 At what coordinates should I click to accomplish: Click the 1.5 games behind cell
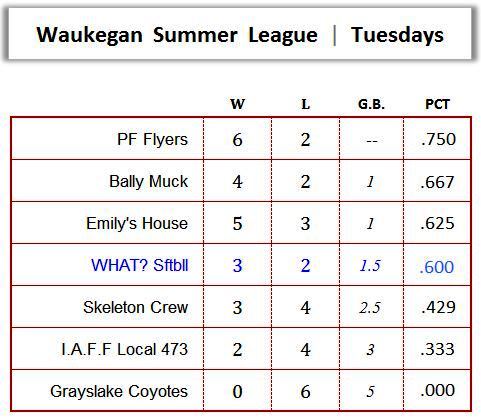(370, 266)
